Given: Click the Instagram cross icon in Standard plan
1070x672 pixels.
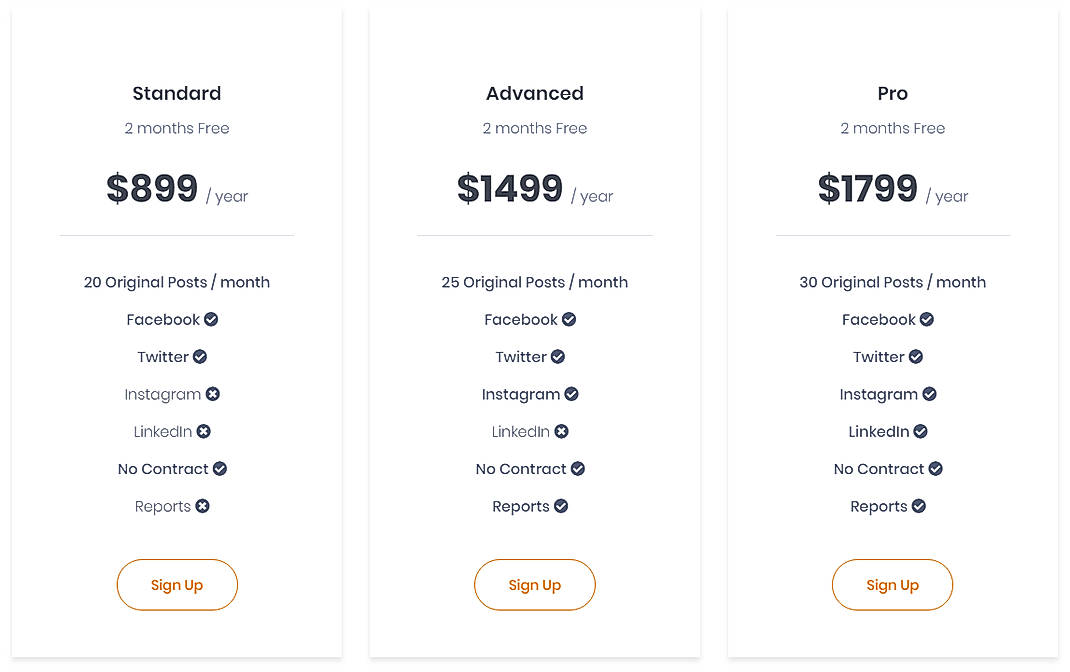Looking at the screenshot, I should (x=212, y=394).
